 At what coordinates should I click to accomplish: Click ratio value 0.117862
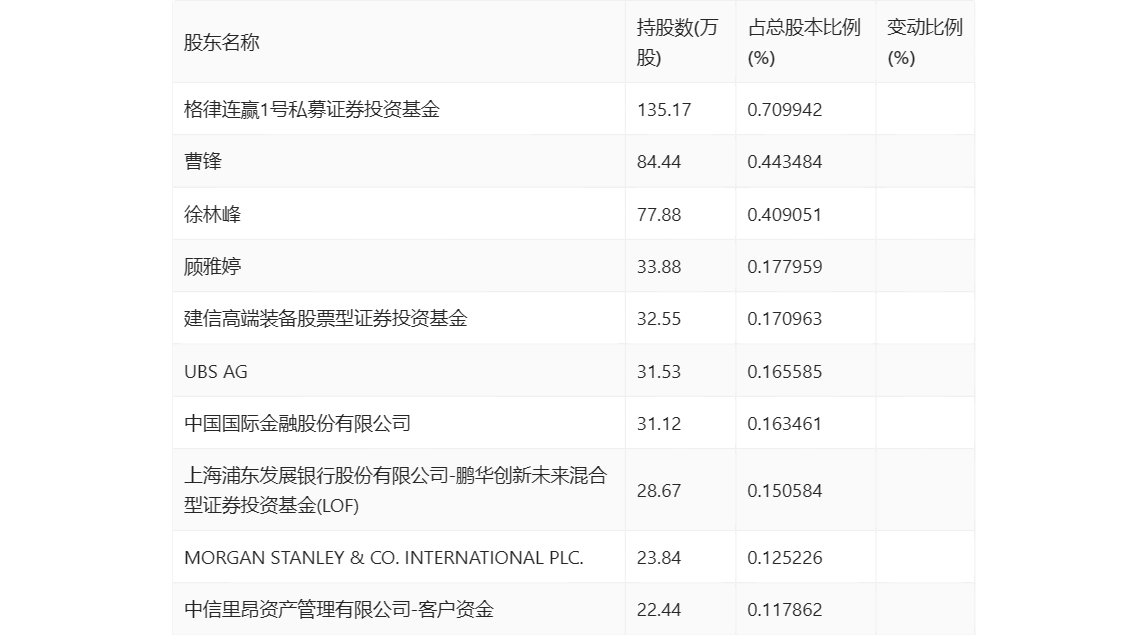[x=785, y=610]
